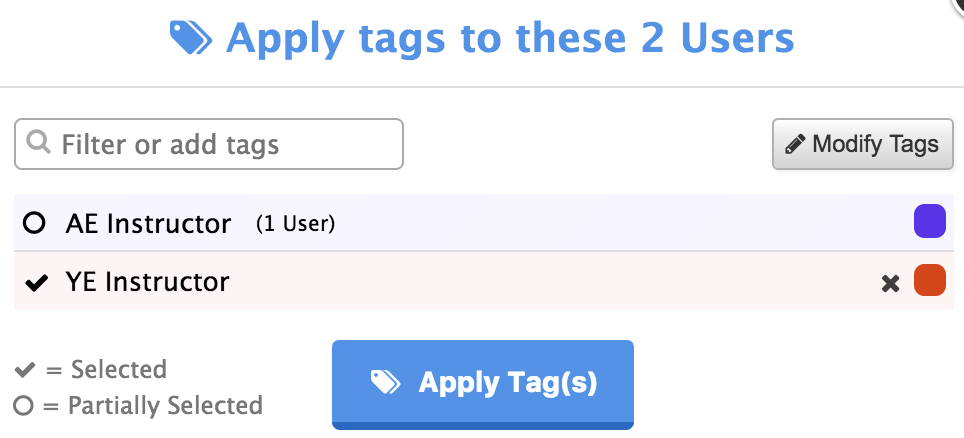The height and width of the screenshot is (438, 964).
Task: Remove YE Instructor with the X icon
Action: pos(890,283)
